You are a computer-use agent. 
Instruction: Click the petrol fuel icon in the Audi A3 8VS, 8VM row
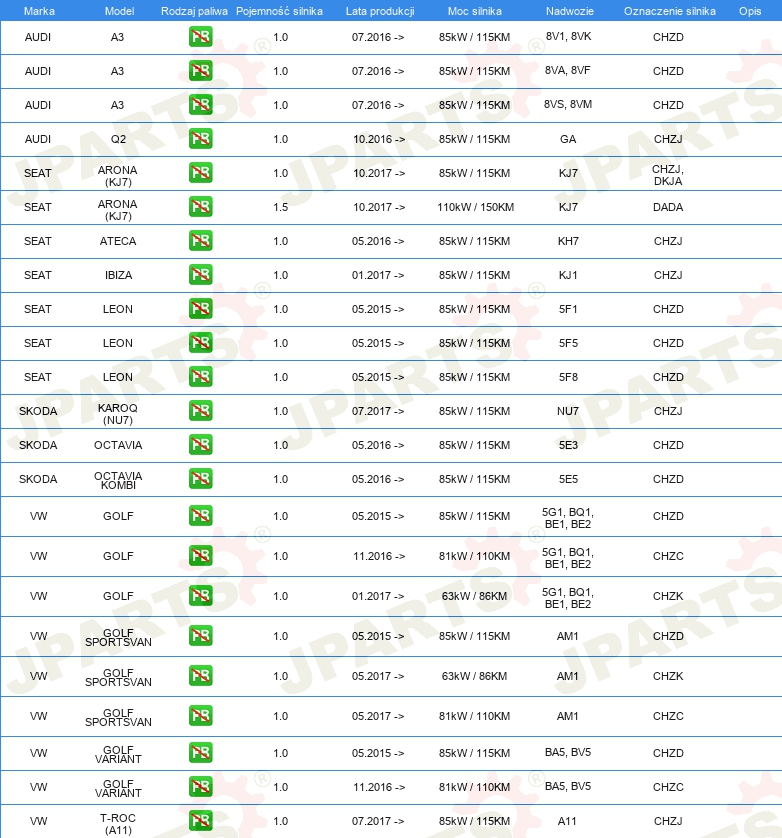[200, 105]
